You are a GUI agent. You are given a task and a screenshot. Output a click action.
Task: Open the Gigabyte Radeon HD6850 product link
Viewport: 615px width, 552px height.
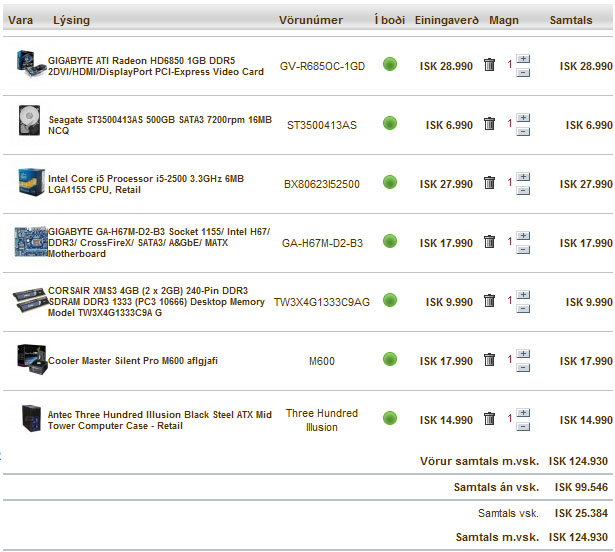(x=155, y=66)
